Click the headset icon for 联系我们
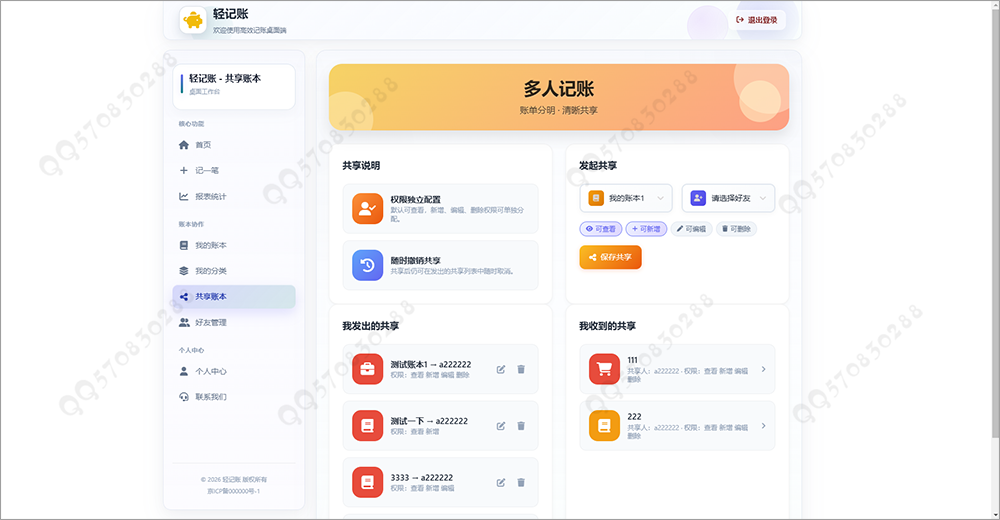1000x520 pixels. pyautogui.click(x=184, y=397)
